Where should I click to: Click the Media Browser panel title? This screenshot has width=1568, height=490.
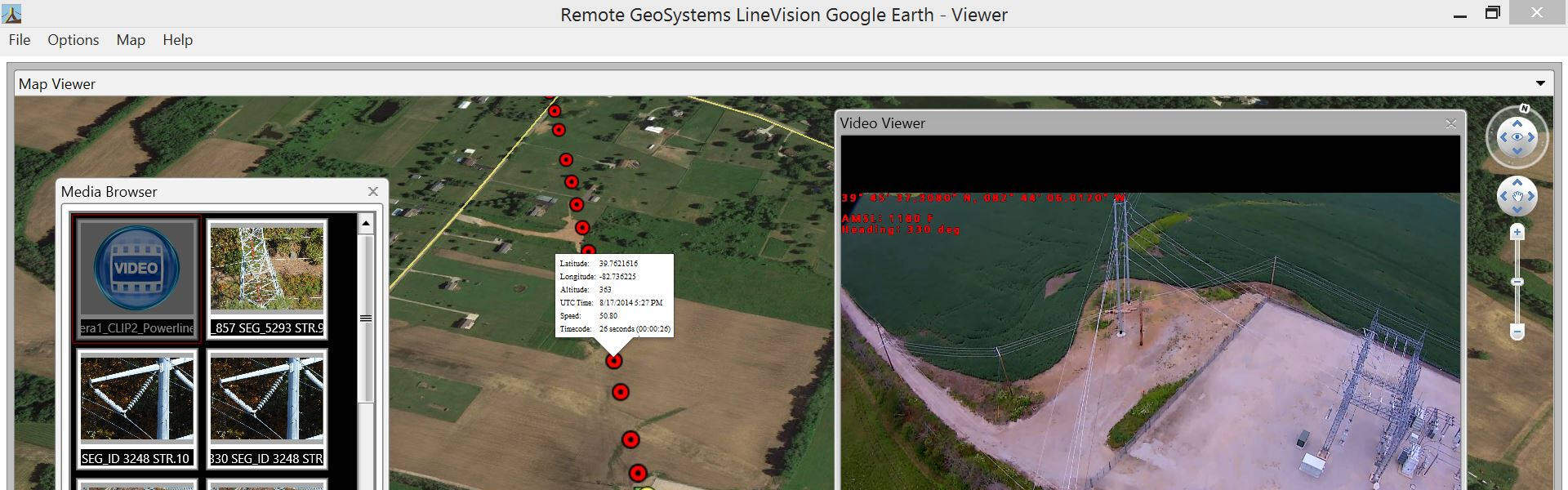[109, 192]
